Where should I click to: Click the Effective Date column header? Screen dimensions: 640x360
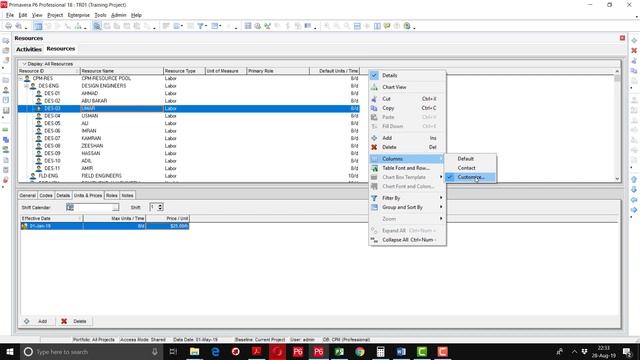[x=52, y=219]
